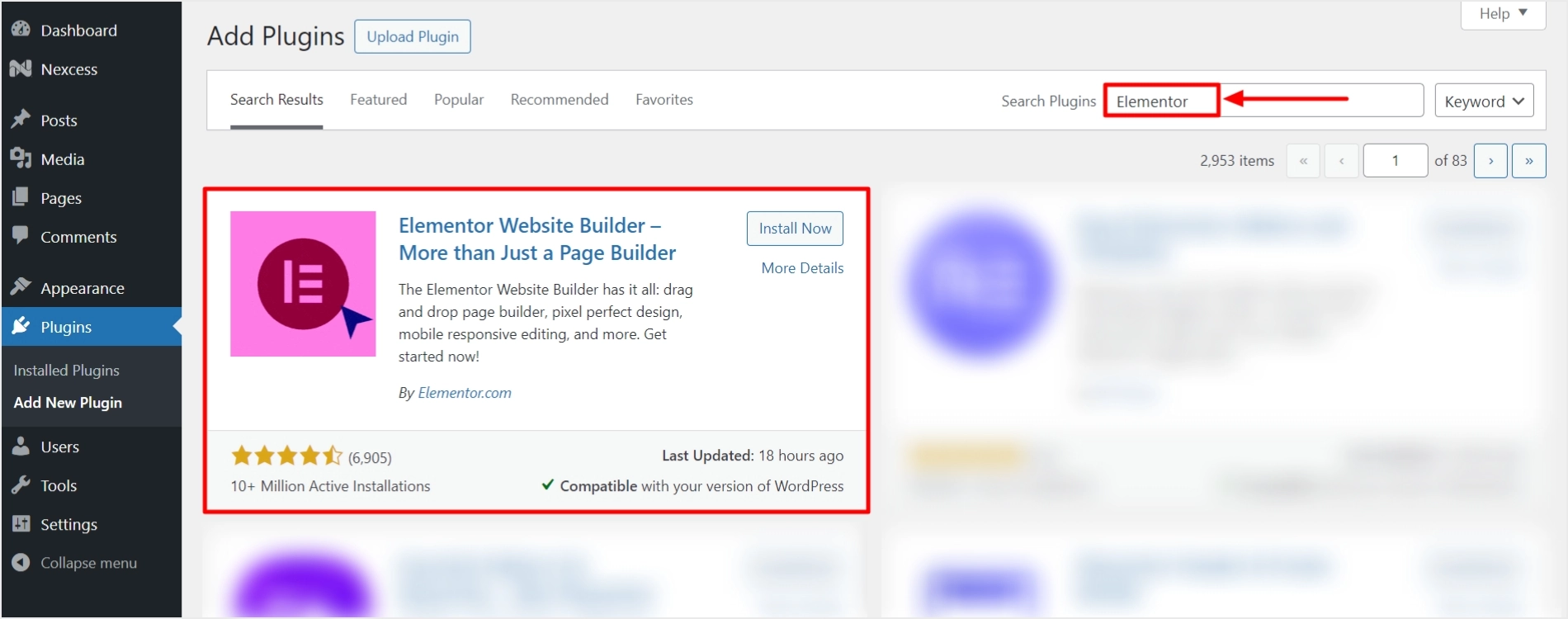1568x619 pixels.
Task: Switch to the Favorites tab
Action: 664,100
